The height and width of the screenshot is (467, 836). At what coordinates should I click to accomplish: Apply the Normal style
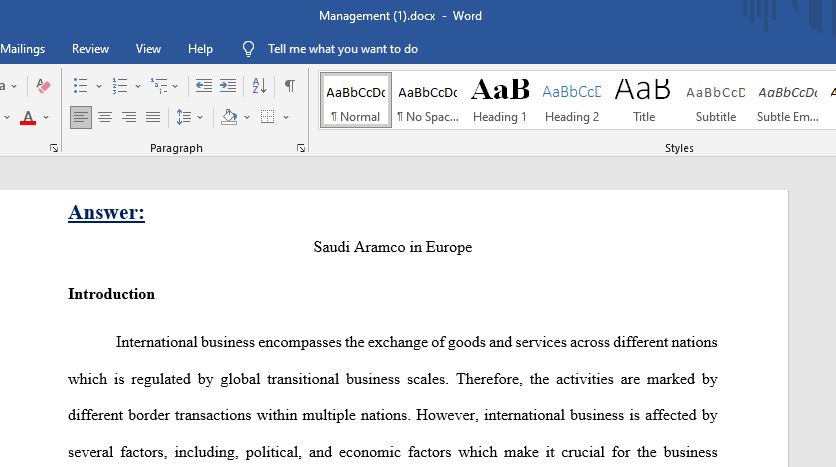[356, 100]
